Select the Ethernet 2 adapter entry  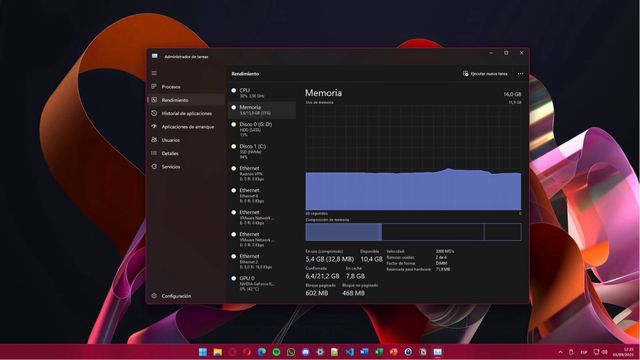tap(262, 261)
